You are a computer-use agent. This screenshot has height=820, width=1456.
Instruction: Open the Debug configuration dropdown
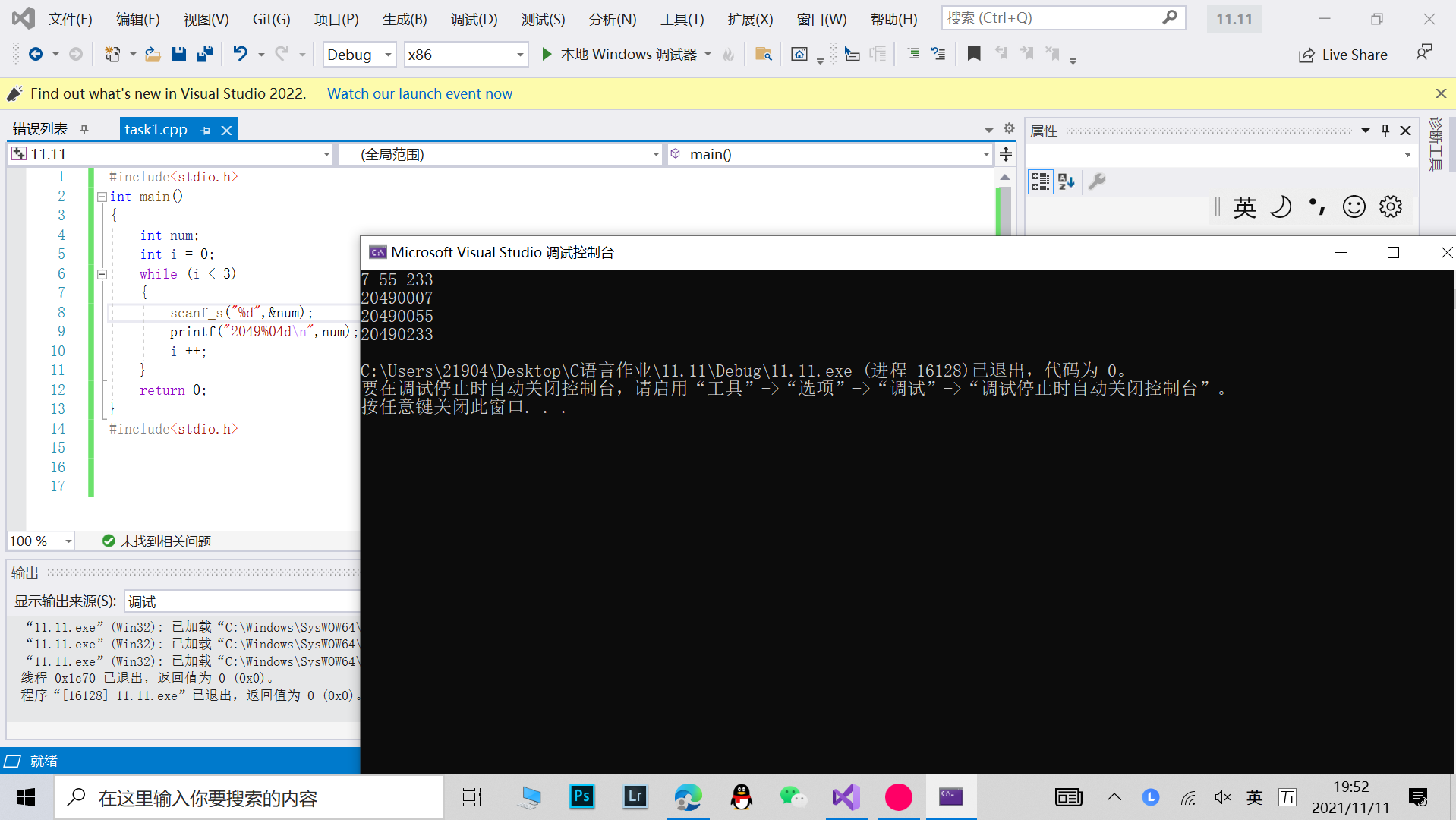click(360, 54)
